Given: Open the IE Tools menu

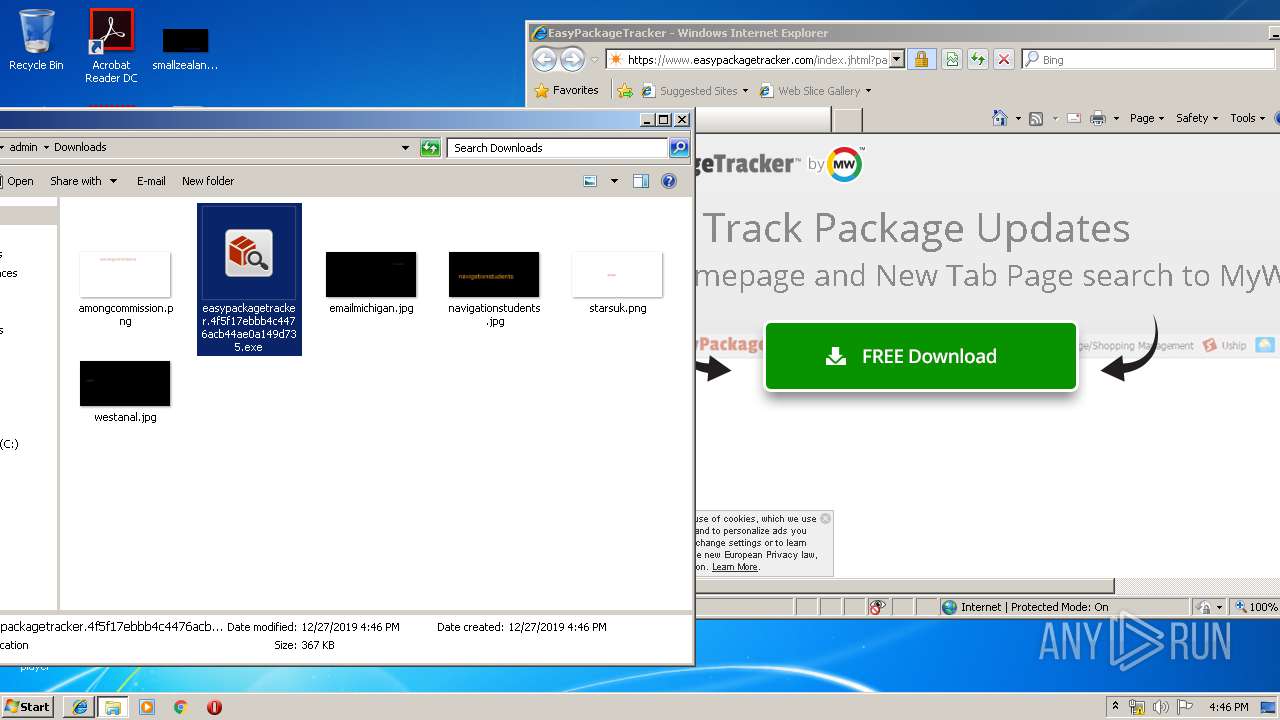Looking at the screenshot, I should (1247, 118).
